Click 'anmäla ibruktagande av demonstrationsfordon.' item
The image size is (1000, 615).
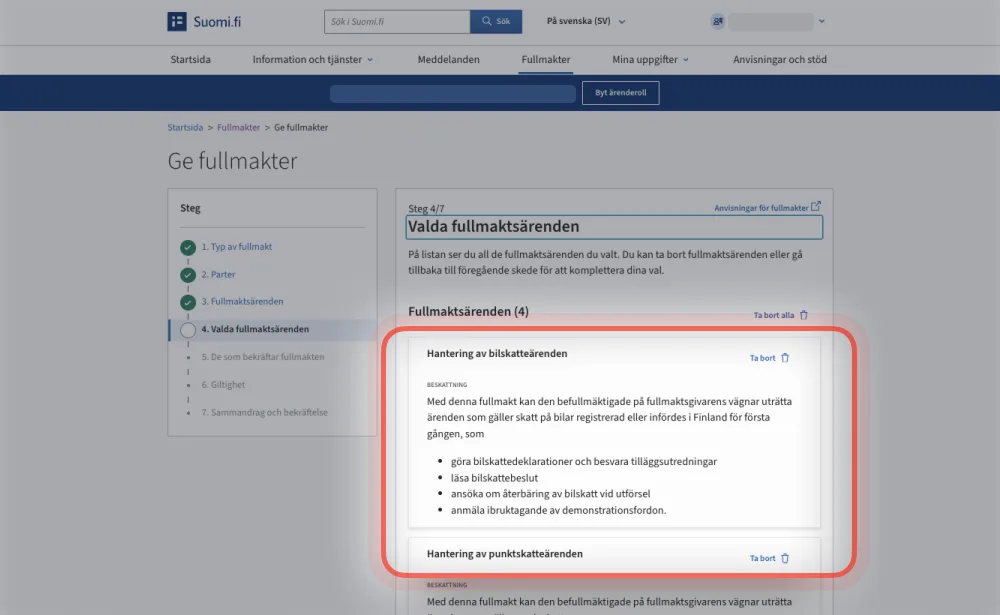click(x=558, y=510)
